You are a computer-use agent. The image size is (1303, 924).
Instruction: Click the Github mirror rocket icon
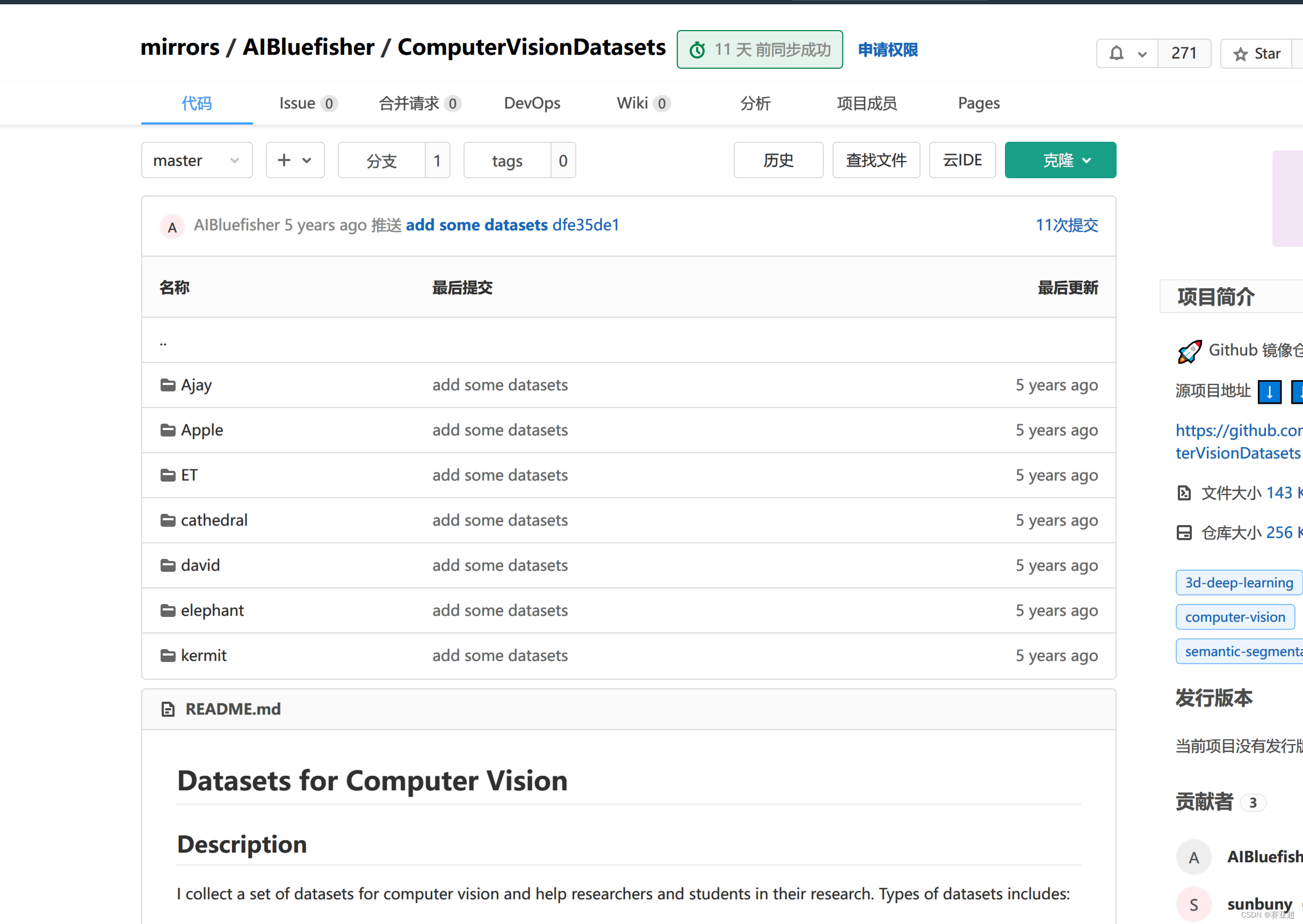(1189, 351)
